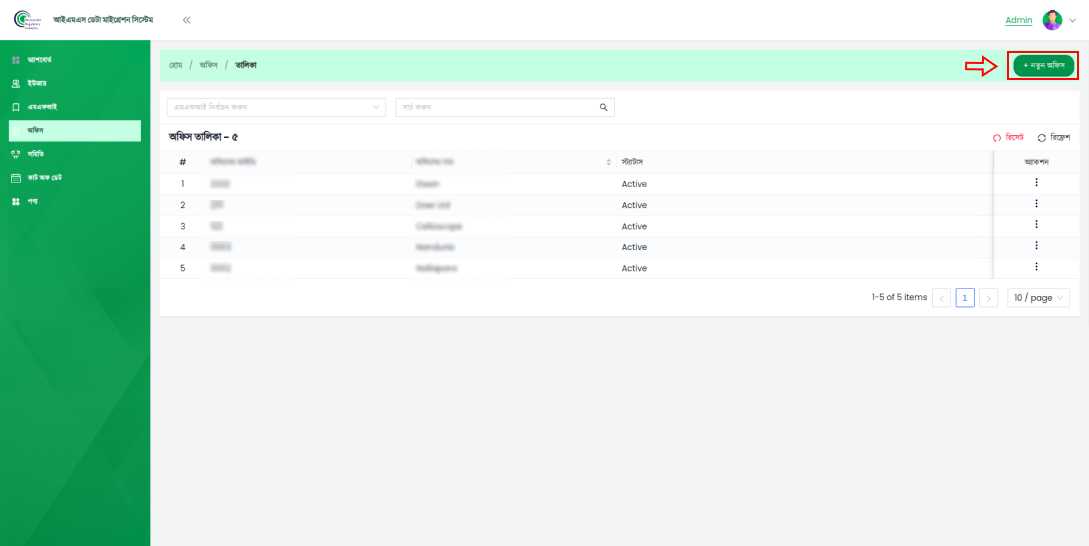This screenshot has height=546, width=1089.
Task: Open the 10 / page size dropdown
Action: click(1038, 298)
